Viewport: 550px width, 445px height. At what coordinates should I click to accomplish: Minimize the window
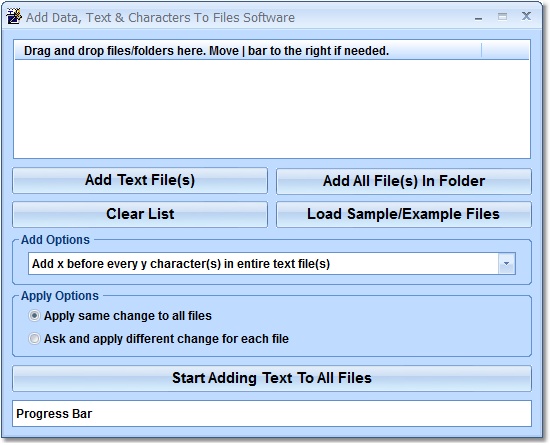(478, 18)
